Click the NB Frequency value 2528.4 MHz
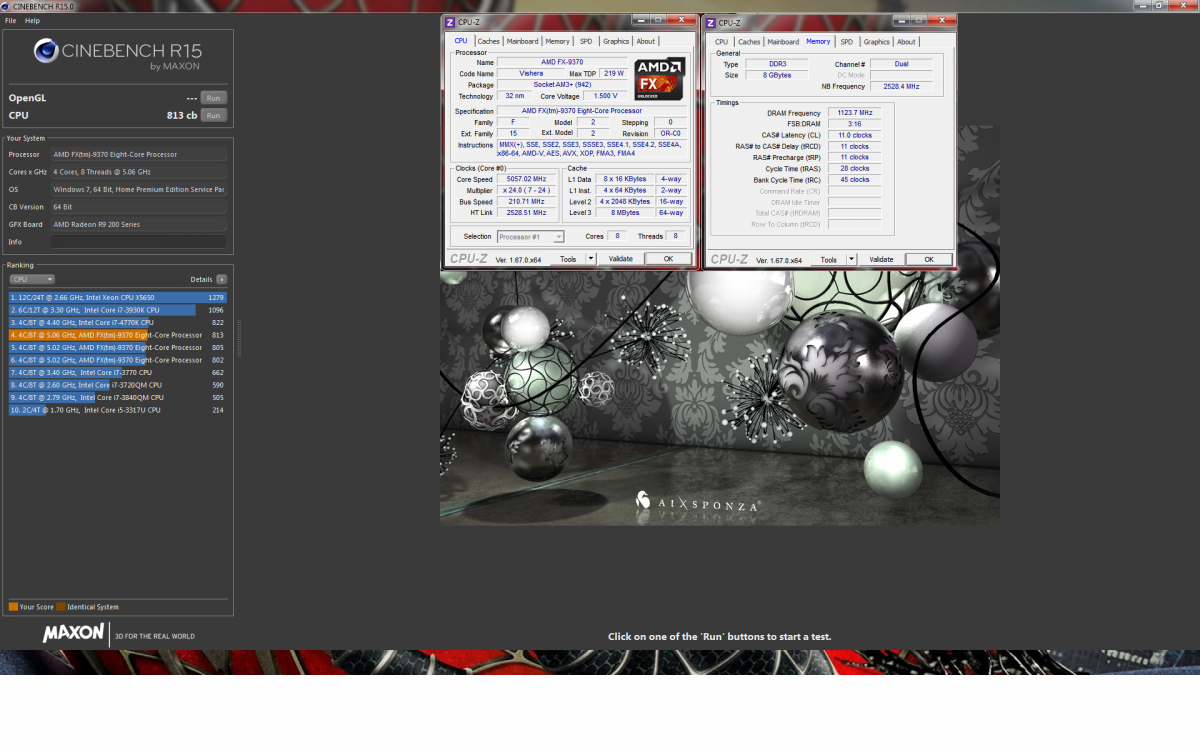Viewport: 1200px width, 750px height. pos(901,86)
